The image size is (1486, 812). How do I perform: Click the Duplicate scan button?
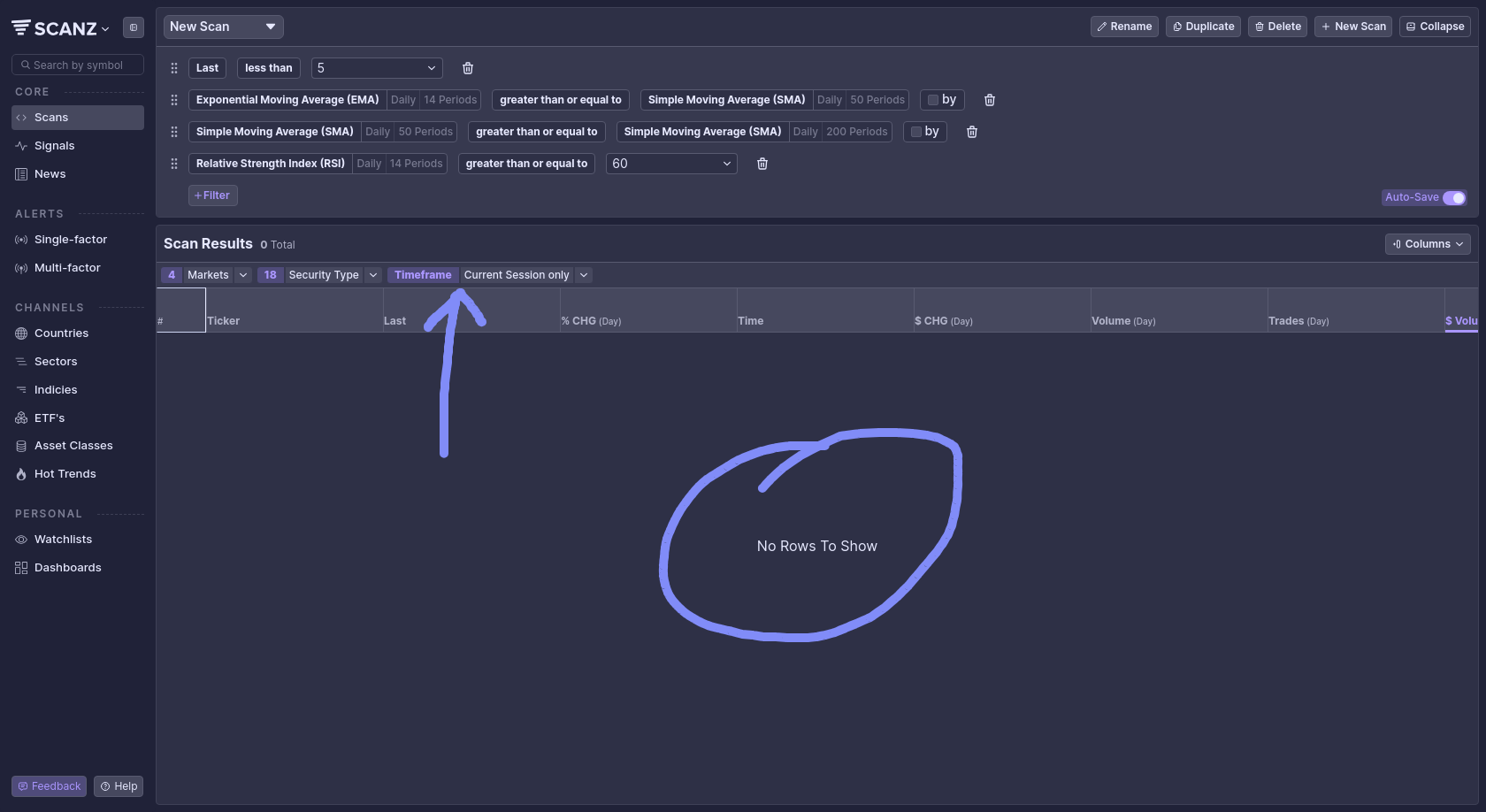(x=1203, y=27)
